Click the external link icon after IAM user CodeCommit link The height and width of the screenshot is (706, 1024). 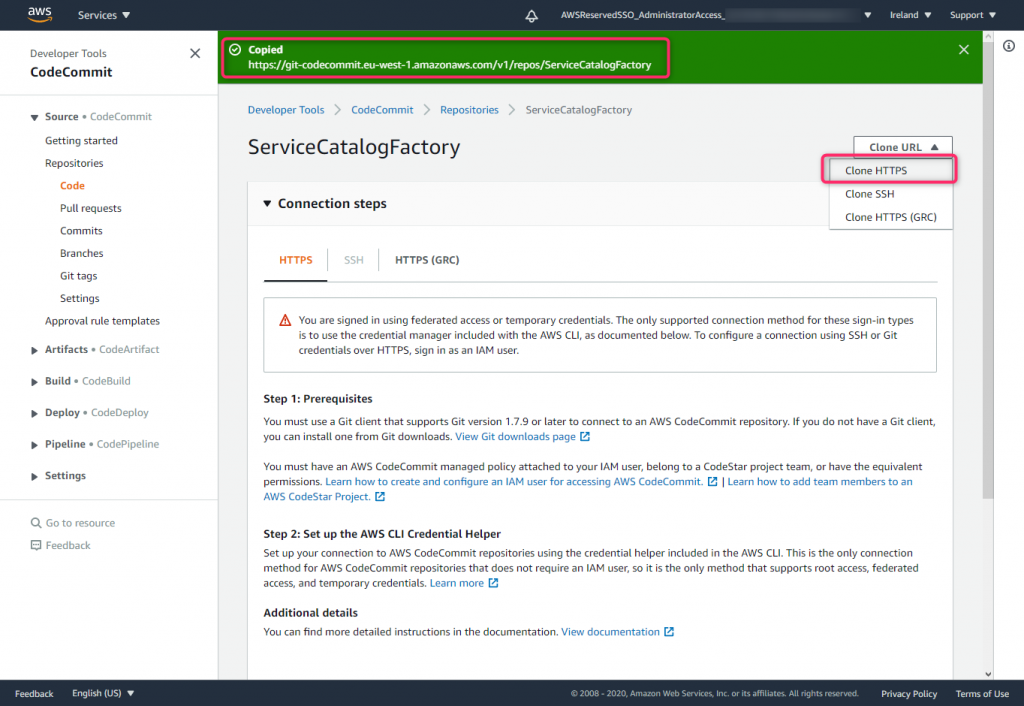click(x=712, y=481)
